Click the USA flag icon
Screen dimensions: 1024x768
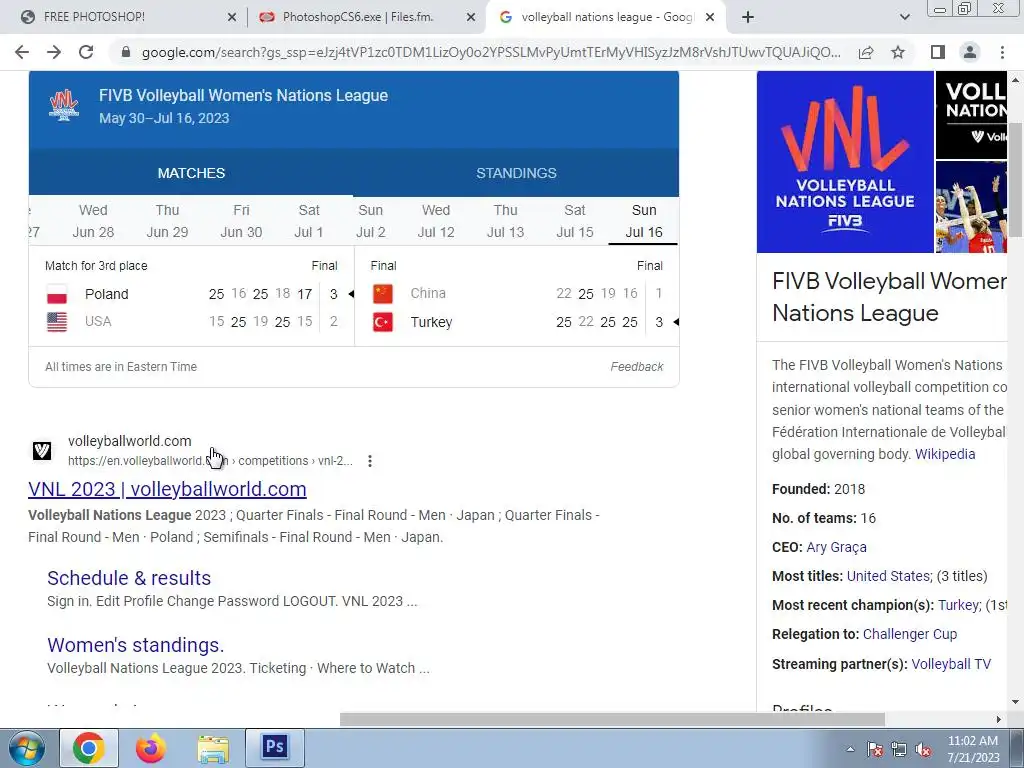pos(57,322)
